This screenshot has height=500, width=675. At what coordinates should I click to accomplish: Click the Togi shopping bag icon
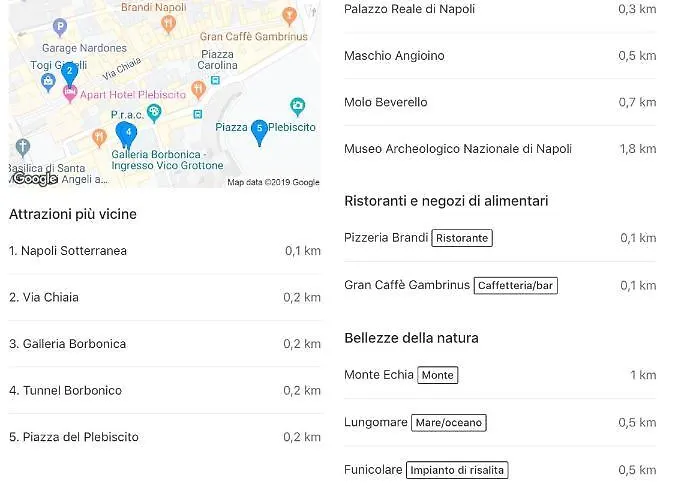[48, 79]
